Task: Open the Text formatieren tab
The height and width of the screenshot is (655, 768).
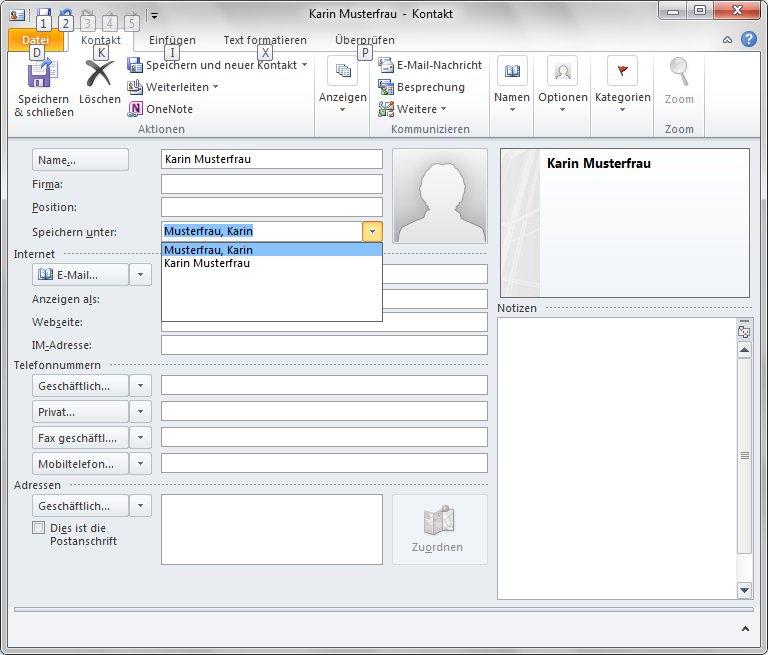Action: point(265,40)
